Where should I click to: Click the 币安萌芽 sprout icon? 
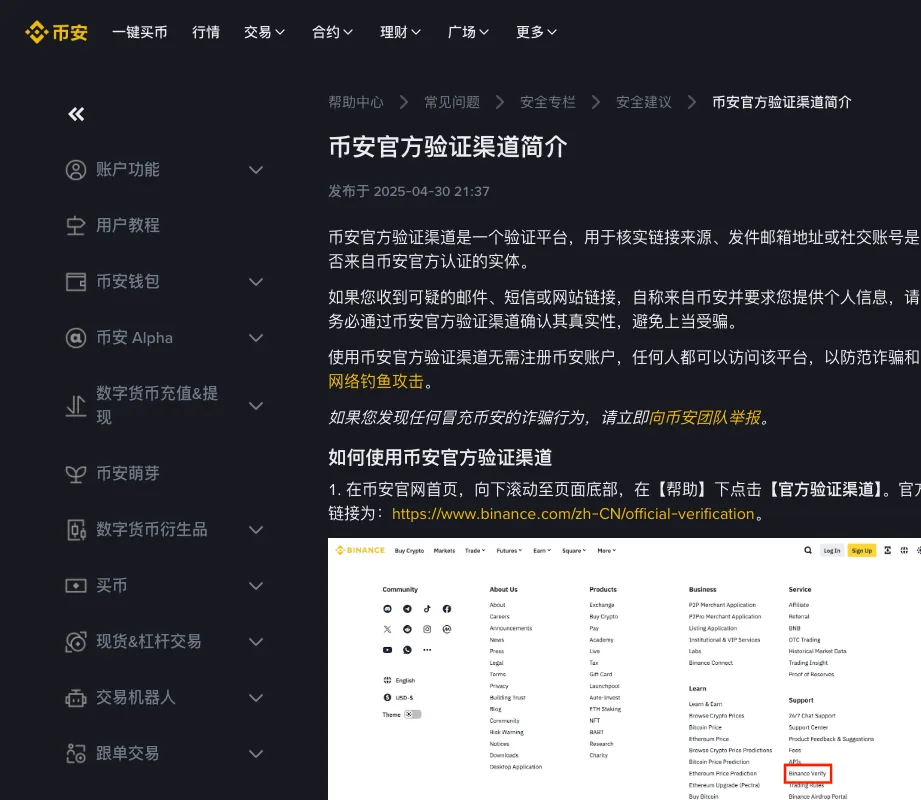coord(76,473)
